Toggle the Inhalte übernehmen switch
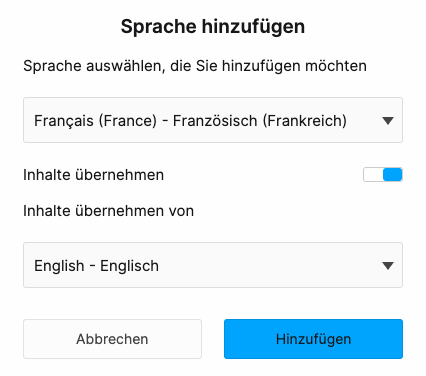The height and width of the screenshot is (376, 426). [383, 175]
